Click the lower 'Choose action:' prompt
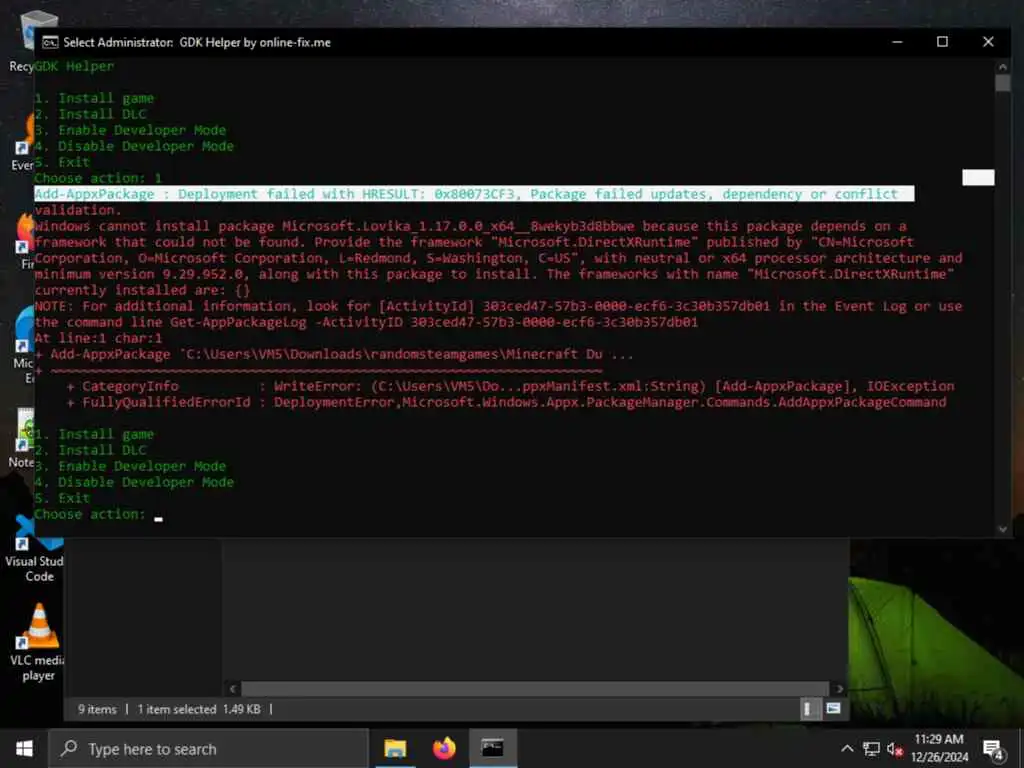1024x768 pixels. [x=89, y=515]
